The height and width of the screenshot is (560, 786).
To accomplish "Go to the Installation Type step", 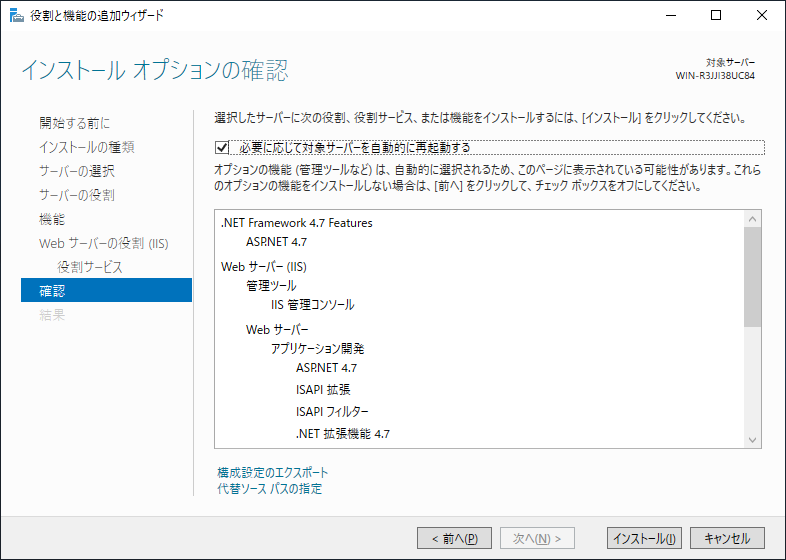I will (x=87, y=147).
